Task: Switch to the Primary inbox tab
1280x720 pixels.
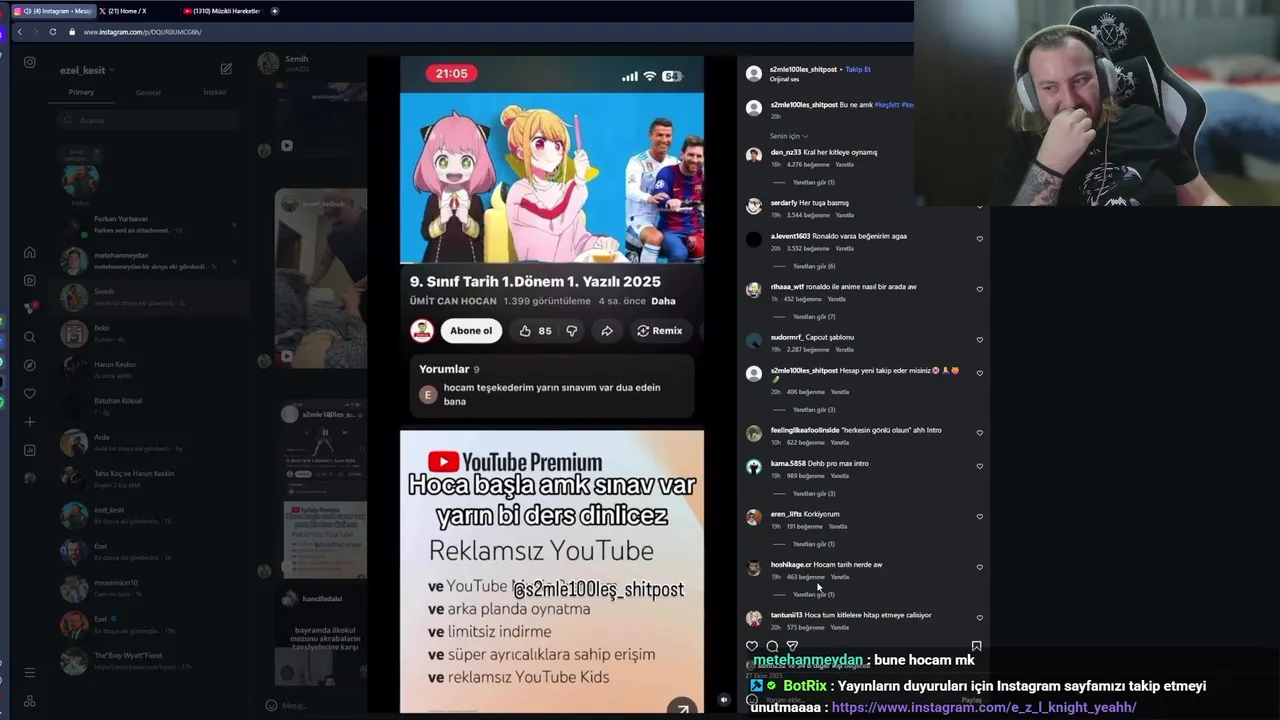Action: [81, 92]
